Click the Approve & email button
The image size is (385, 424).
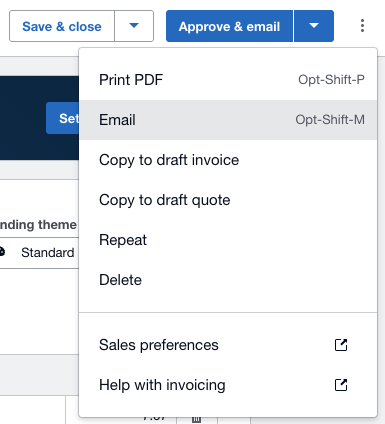tap(229, 26)
